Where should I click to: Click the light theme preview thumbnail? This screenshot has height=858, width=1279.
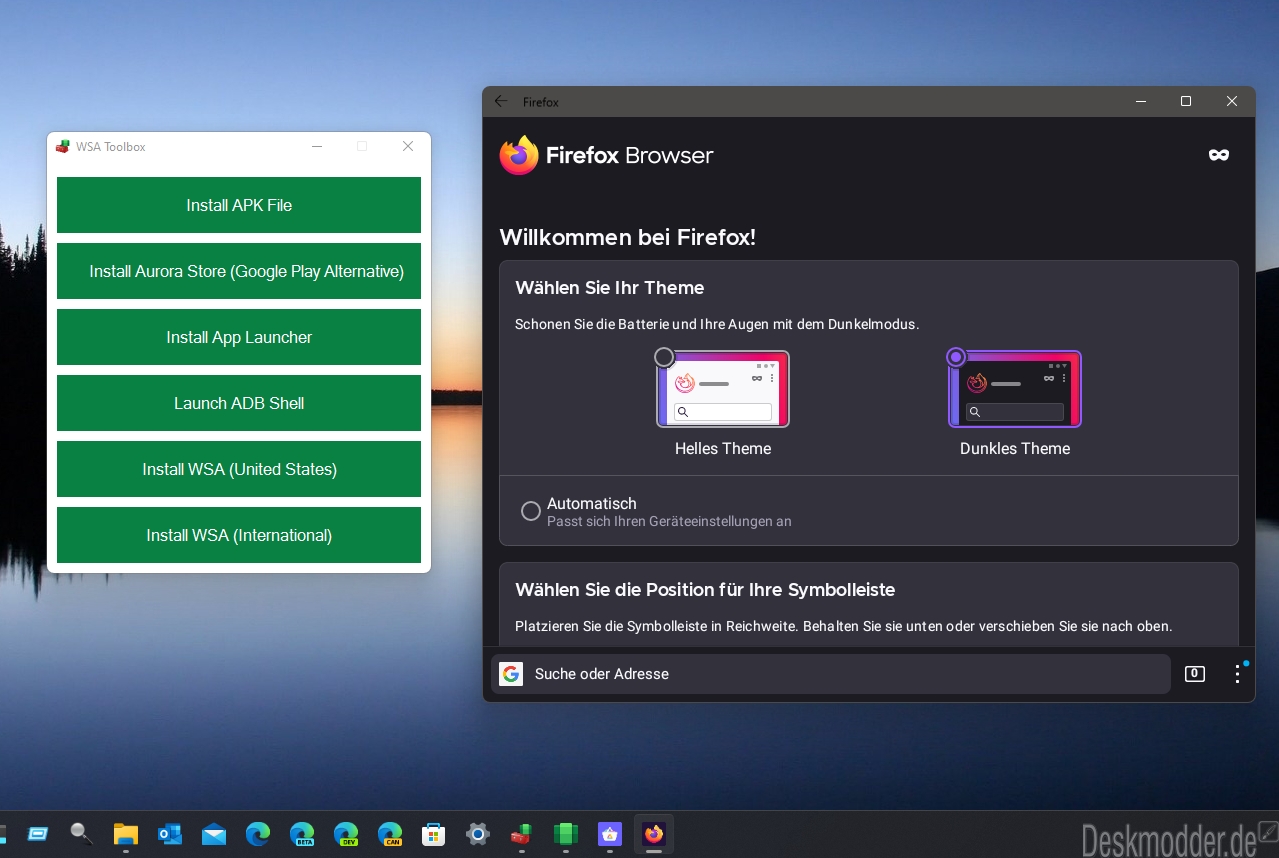pos(723,389)
